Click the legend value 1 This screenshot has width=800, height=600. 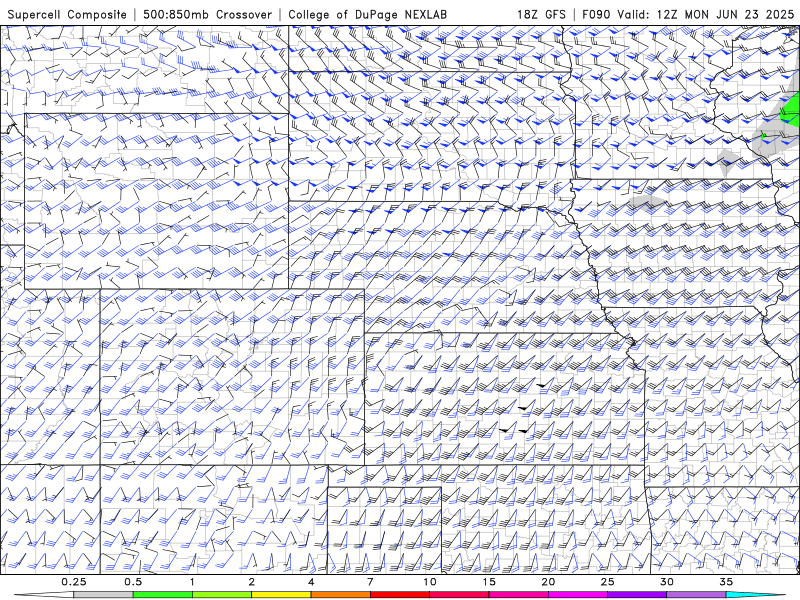[x=192, y=582]
